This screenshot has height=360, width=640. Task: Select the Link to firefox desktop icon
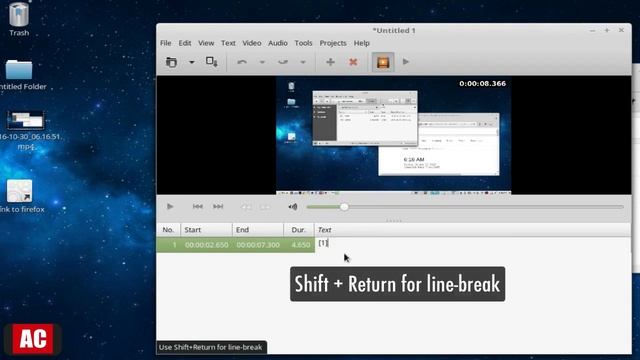(20, 196)
